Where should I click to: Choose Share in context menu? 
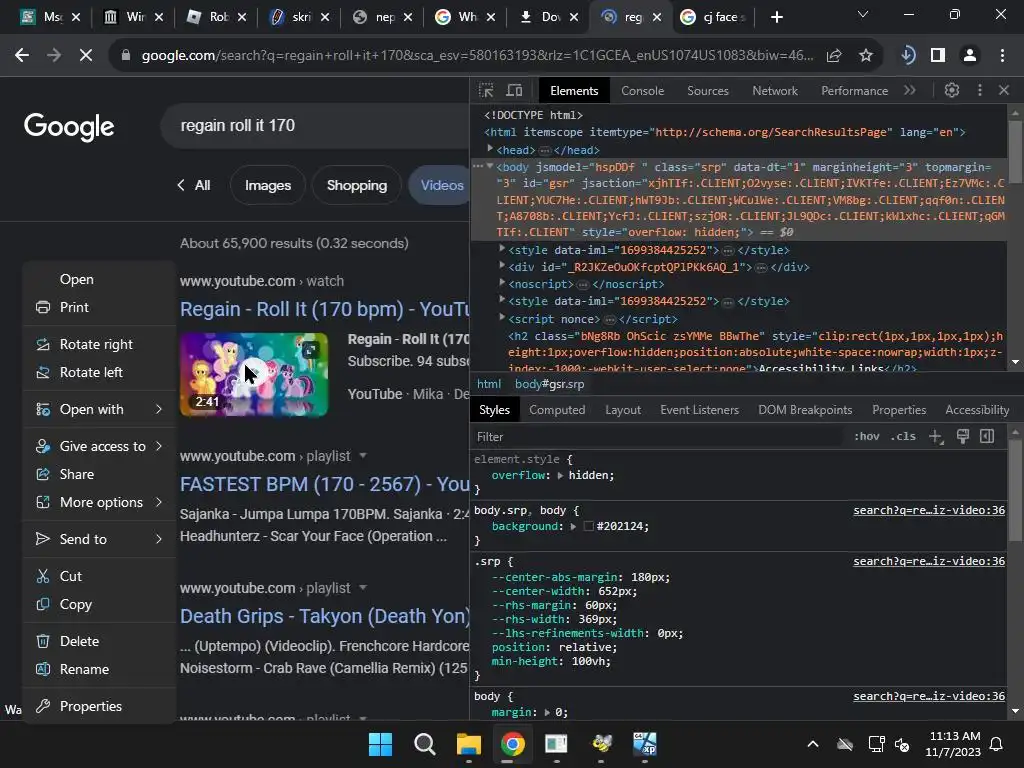[x=76, y=474]
